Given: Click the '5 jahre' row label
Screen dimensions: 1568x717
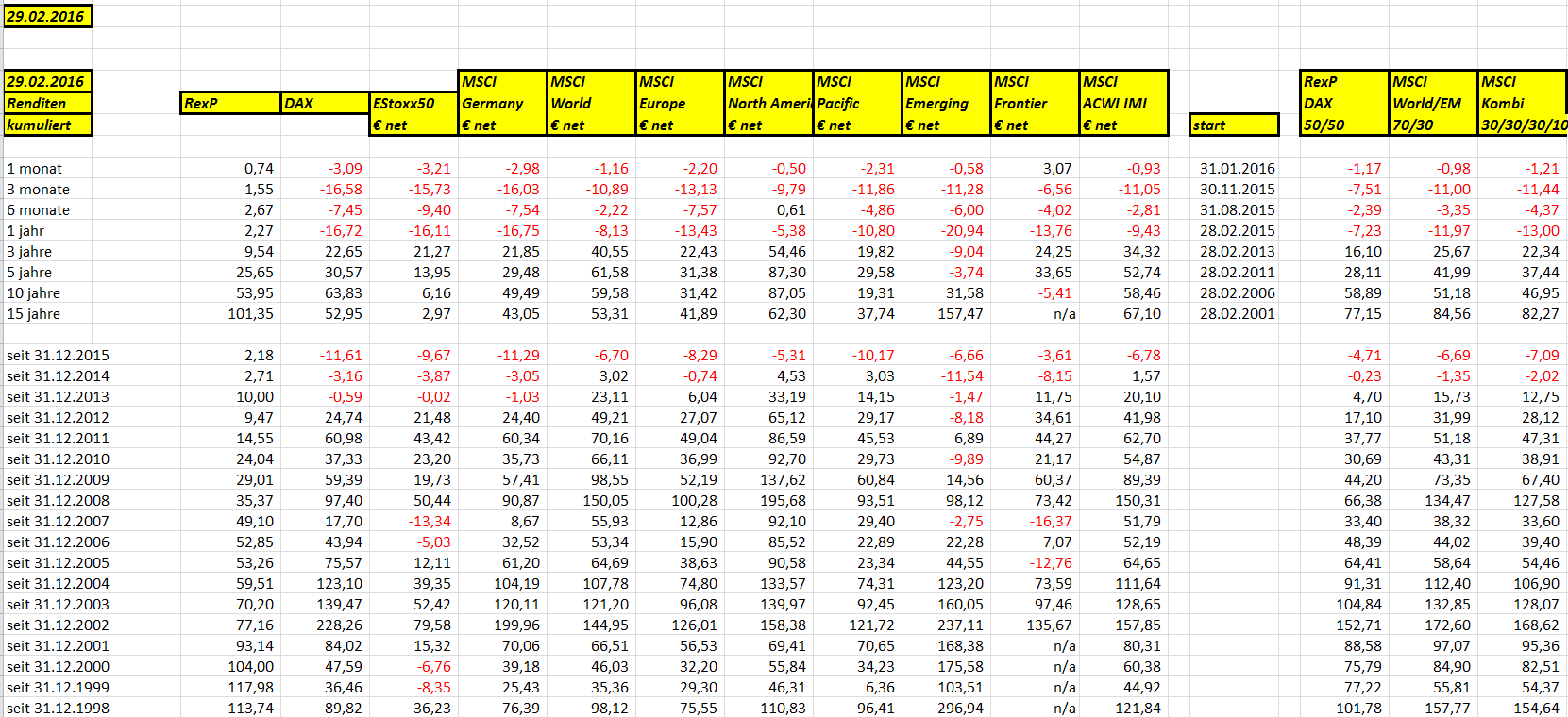Looking at the screenshot, I should 29,272.
